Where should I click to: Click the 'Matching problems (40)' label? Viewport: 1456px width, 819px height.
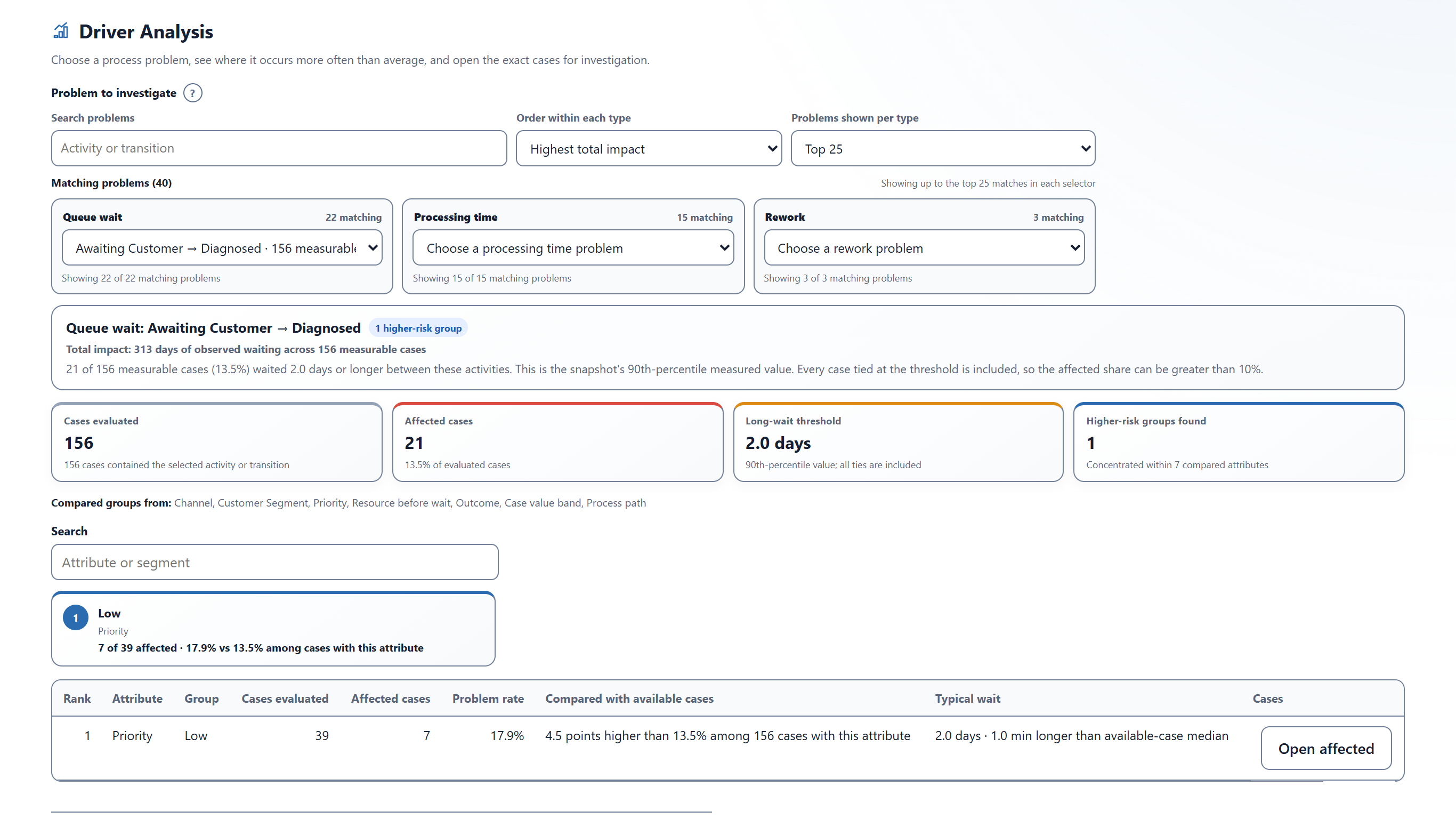(x=111, y=183)
